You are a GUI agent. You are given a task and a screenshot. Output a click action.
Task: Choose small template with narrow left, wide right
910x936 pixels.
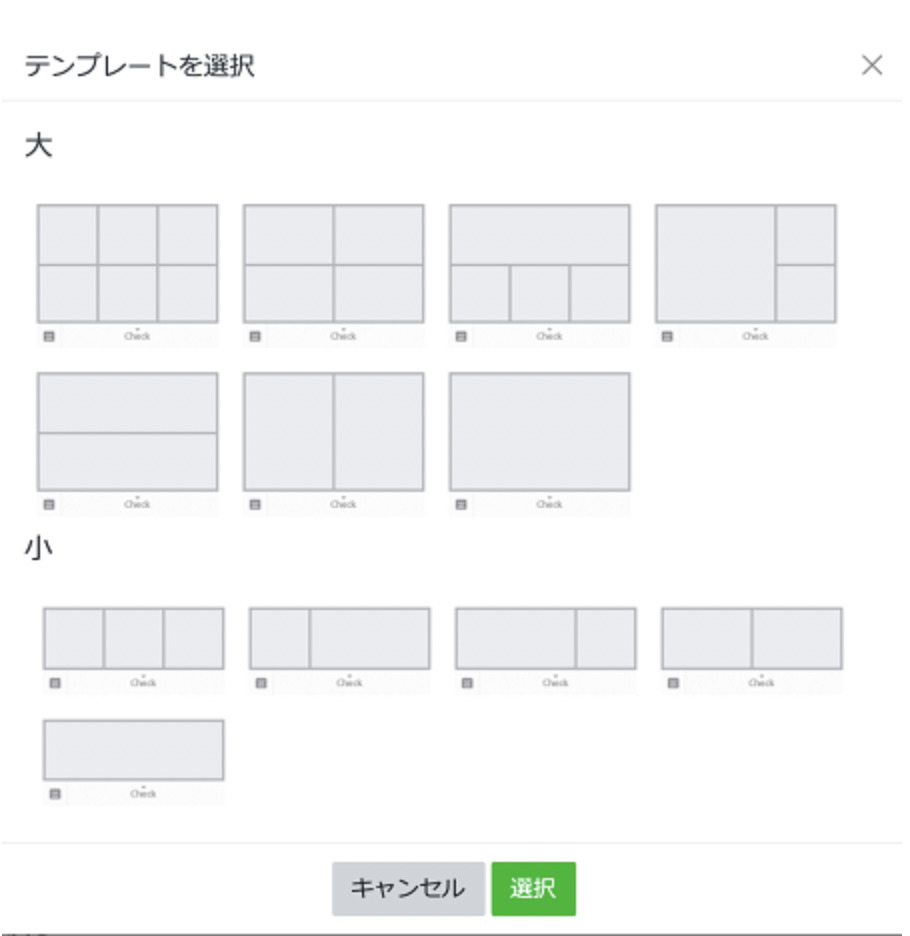(339, 638)
